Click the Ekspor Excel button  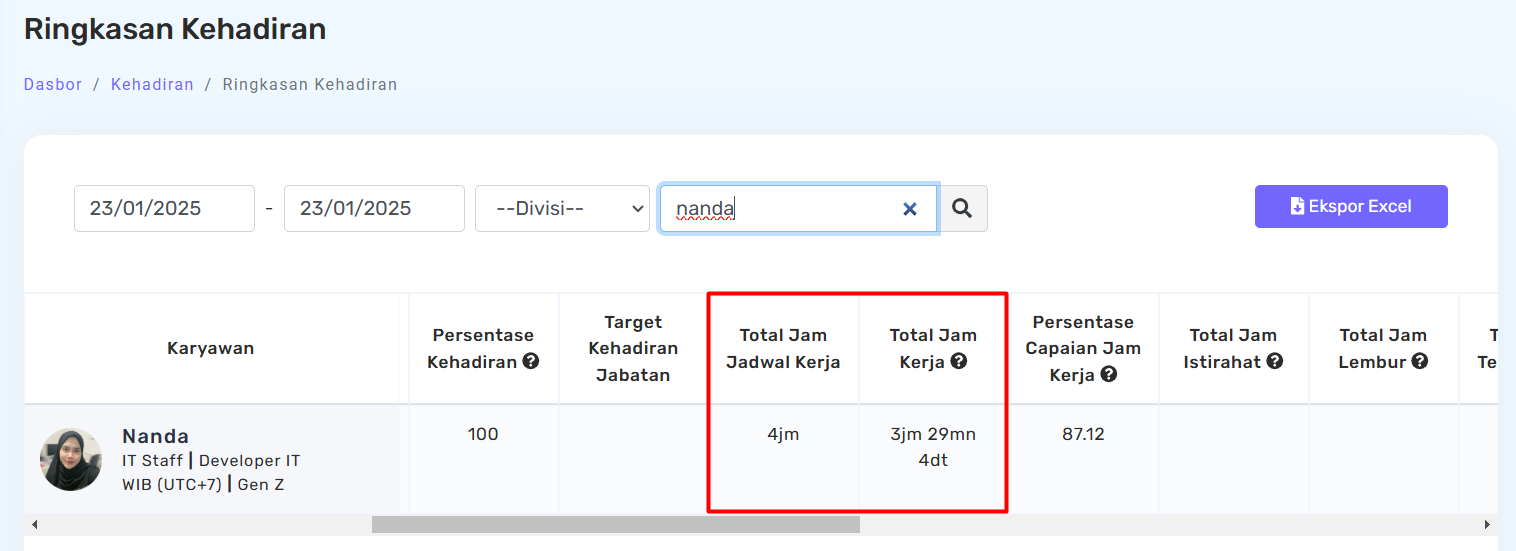pos(1350,206)
